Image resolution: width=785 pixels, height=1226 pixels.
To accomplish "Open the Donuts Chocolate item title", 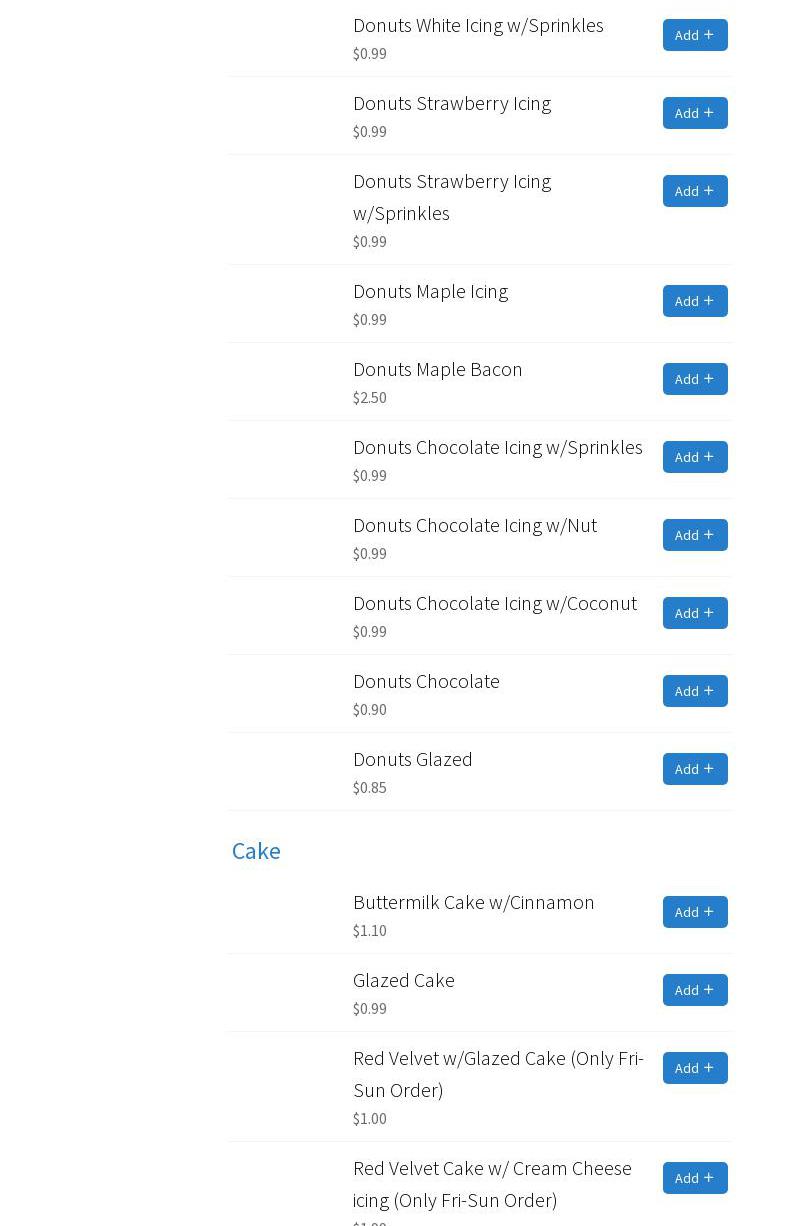I will click(x=426, y=681).
